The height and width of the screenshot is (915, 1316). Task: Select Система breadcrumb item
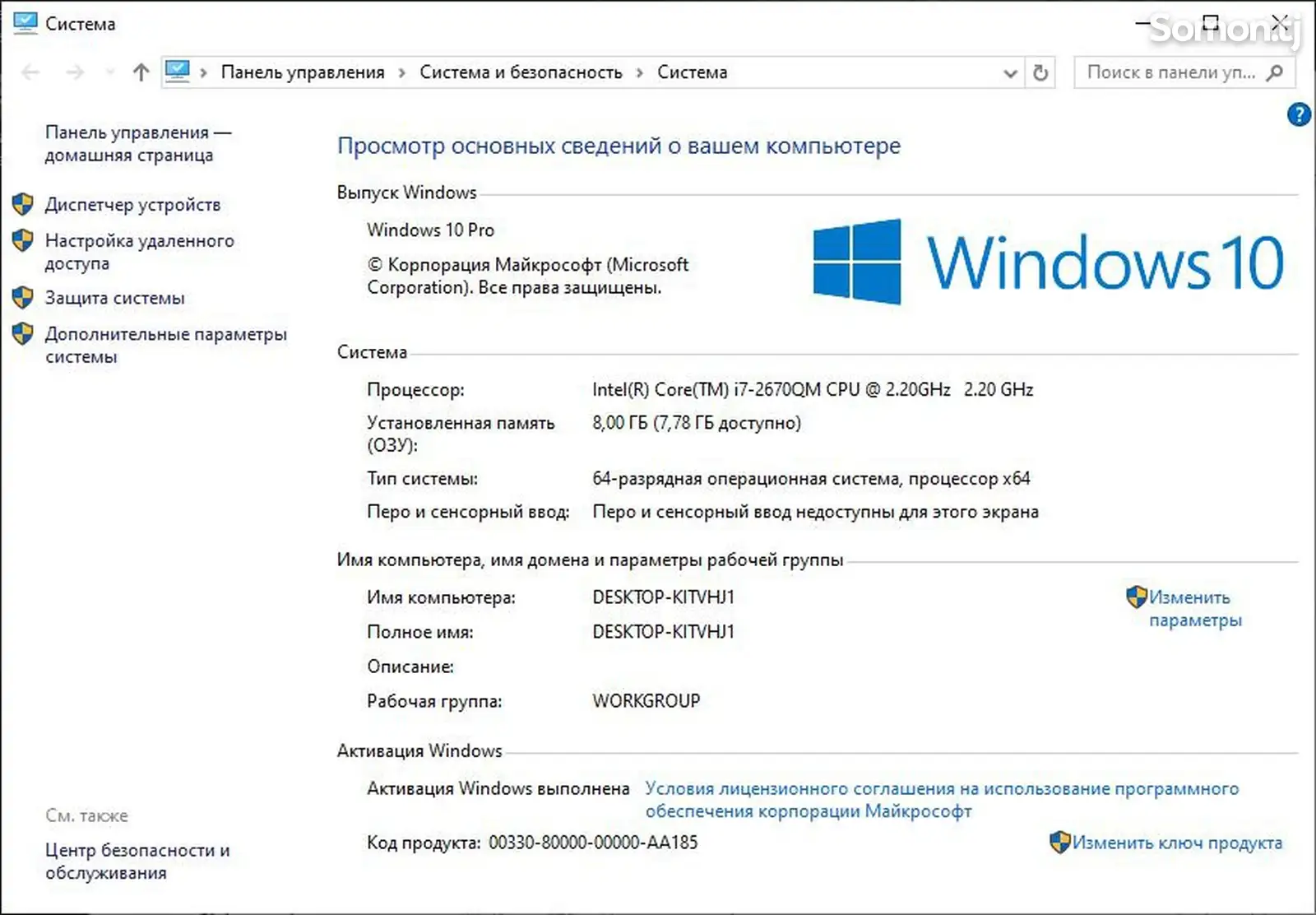pyautogui.click(x=692, y=72)
